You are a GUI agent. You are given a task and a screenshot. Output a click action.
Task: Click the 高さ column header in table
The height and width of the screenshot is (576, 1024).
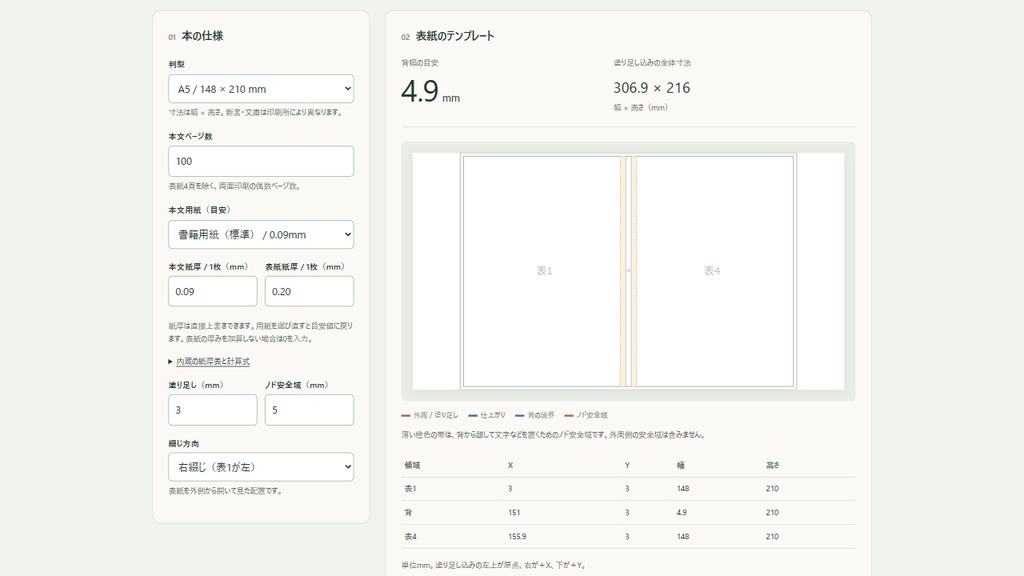click(x=773, y=466)
